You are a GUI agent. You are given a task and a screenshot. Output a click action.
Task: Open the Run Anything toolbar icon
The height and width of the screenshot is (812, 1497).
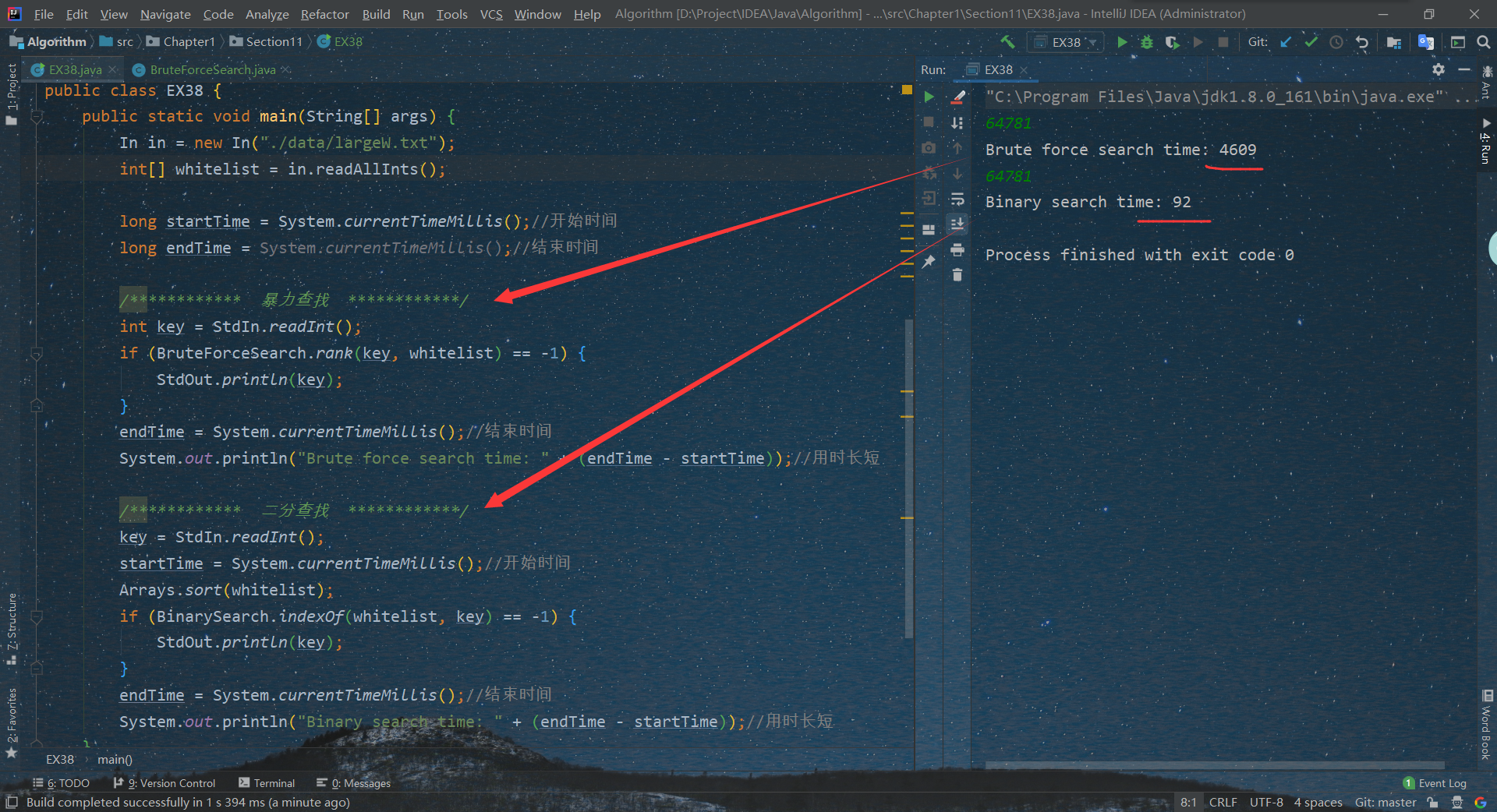pyautogui.click(x=1458, y=42)
